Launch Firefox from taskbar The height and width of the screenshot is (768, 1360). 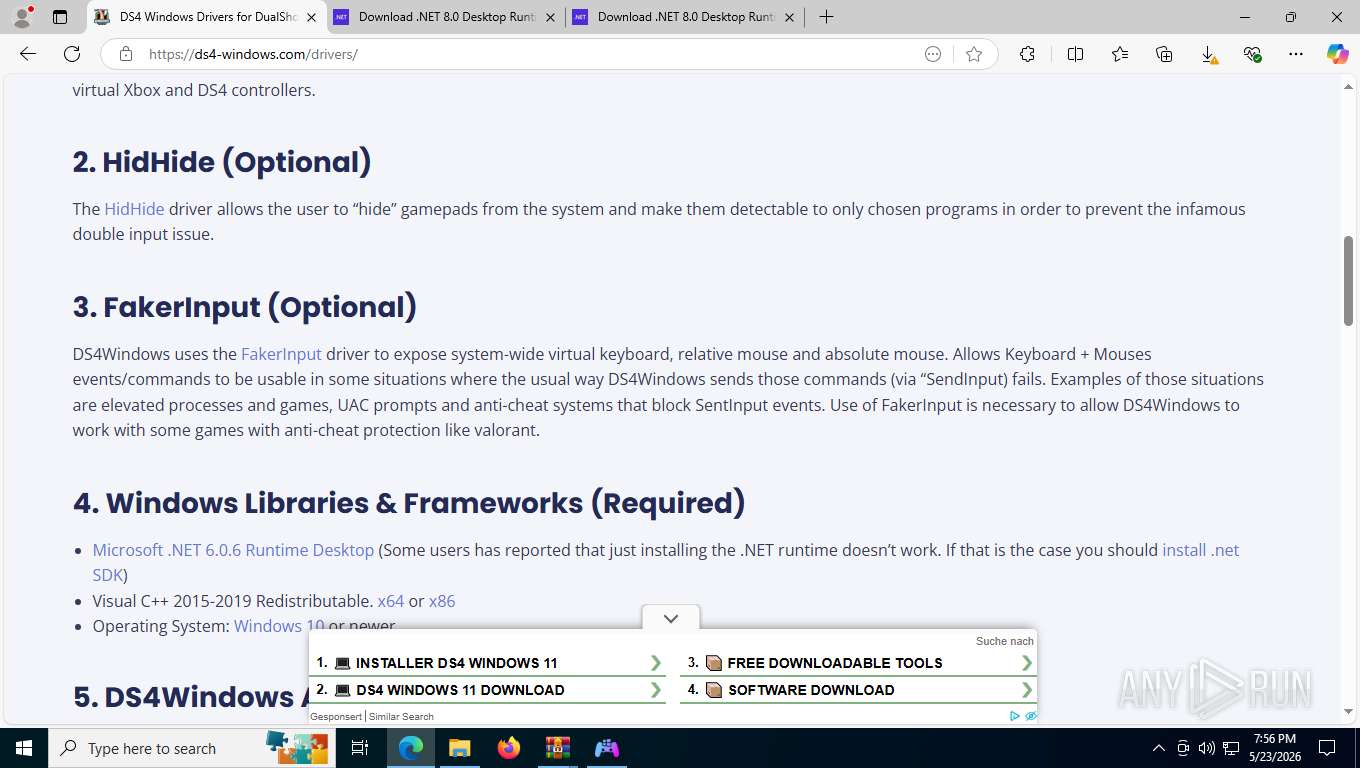pyautogui.click(x=509, y=748)
